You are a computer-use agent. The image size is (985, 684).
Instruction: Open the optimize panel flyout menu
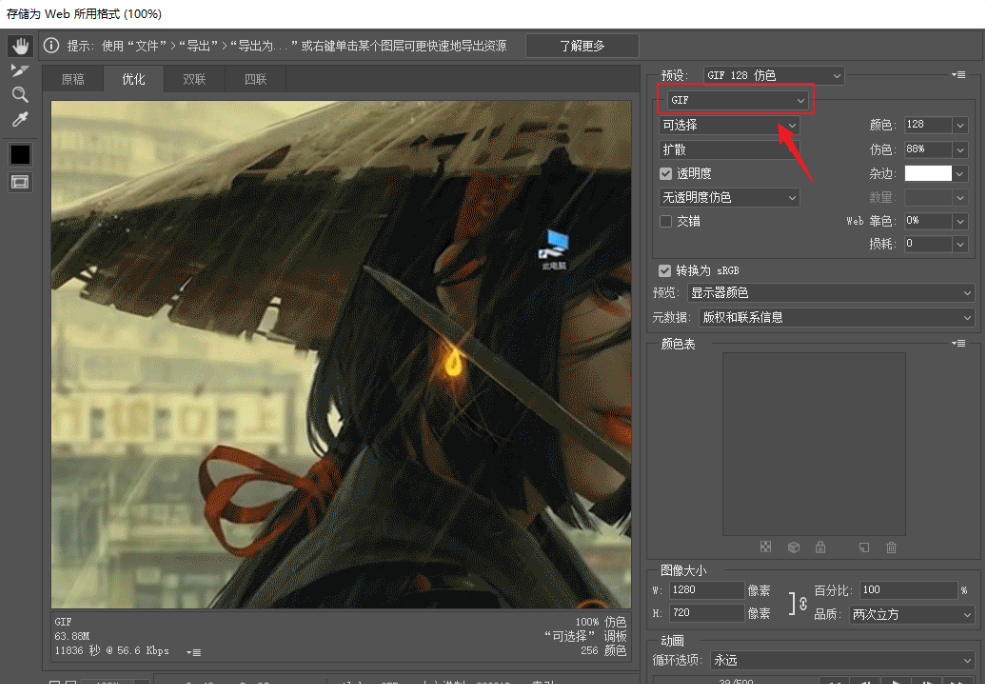[x=959, y=75]
